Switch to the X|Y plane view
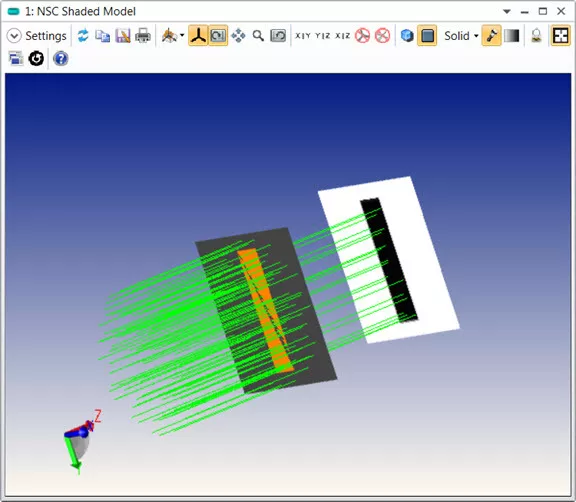This screenshot has width=576, height=502. click(303, 36)
